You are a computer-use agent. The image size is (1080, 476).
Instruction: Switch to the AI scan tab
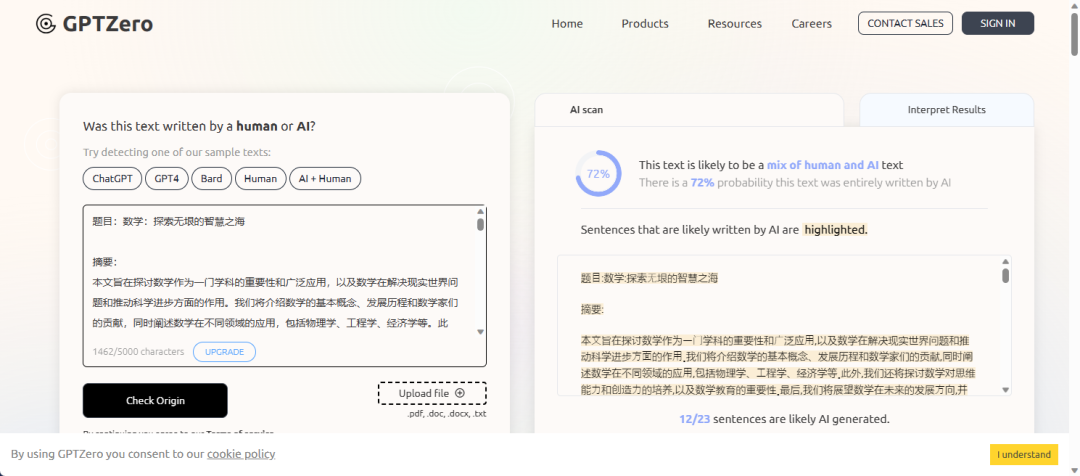[x=689, y=110]
